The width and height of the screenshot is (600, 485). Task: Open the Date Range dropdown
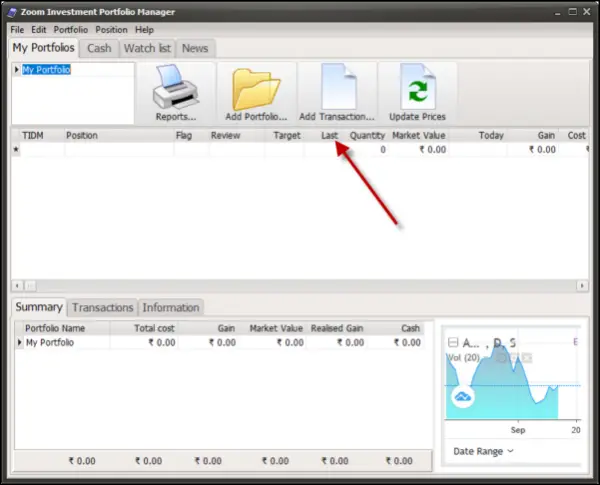coord(483,451)
